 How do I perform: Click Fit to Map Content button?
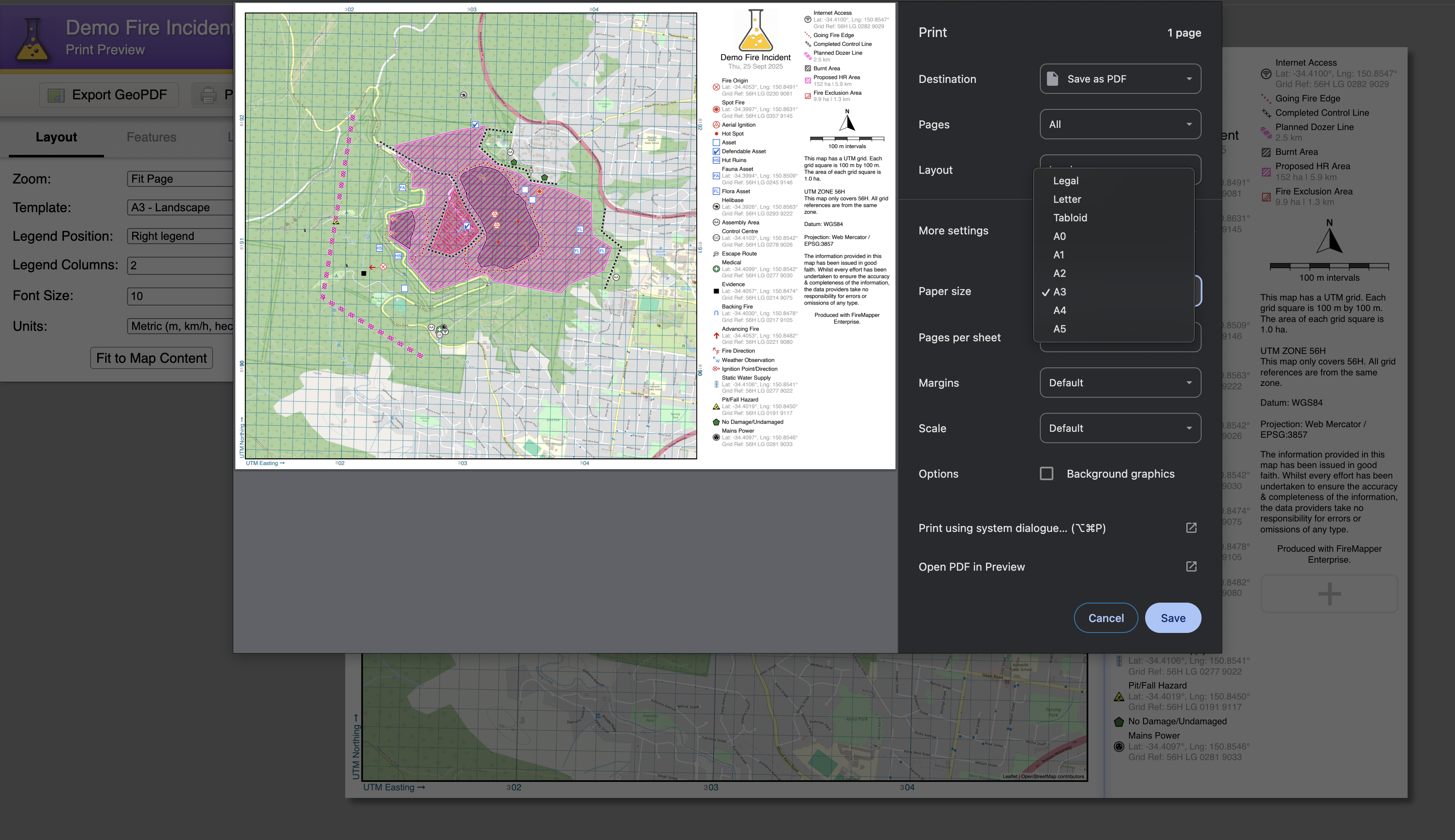click(x=151, y=358)
